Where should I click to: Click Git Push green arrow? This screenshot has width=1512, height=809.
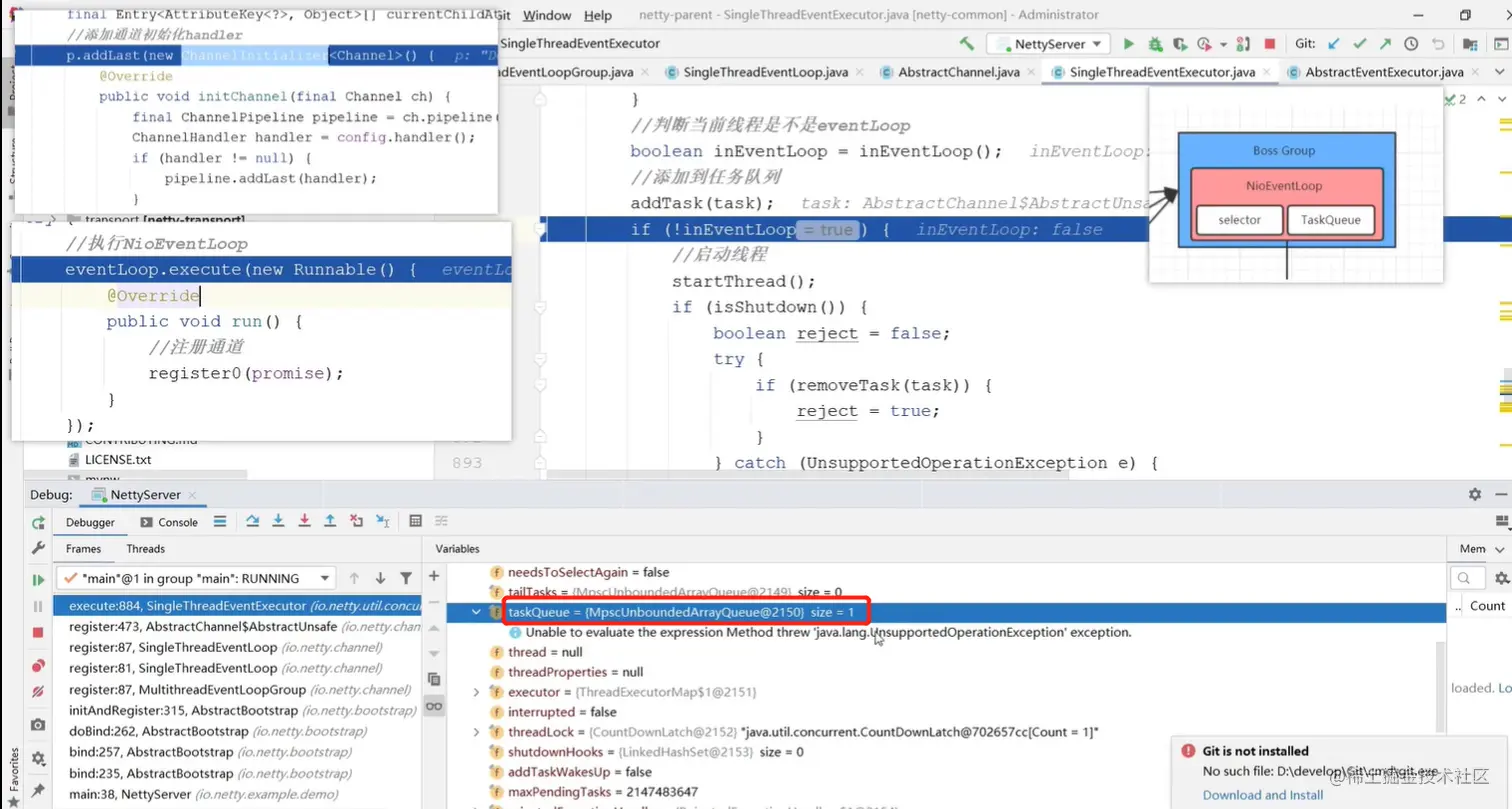[x=1385, y=44]
